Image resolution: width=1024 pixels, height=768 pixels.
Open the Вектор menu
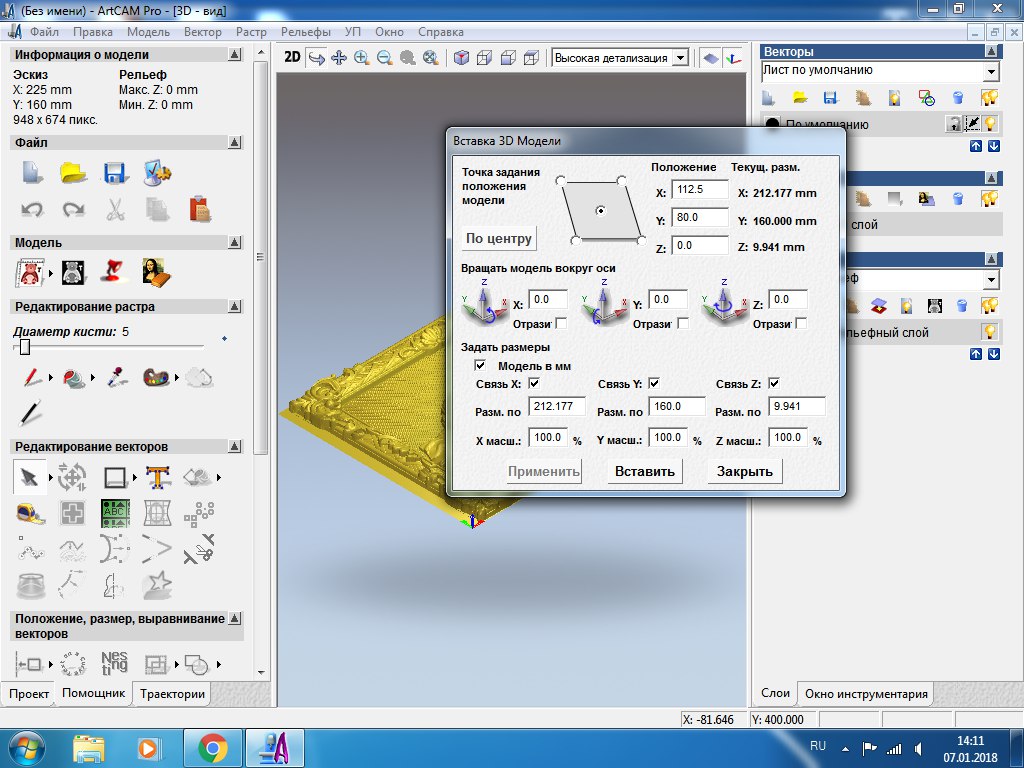pos(202,31)
